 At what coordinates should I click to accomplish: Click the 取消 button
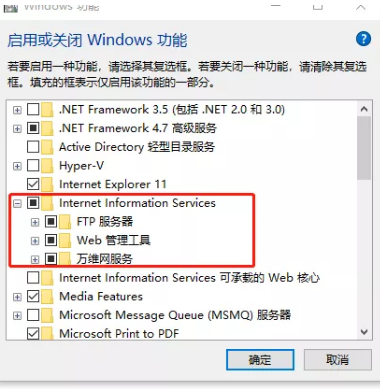click(337, 360)
